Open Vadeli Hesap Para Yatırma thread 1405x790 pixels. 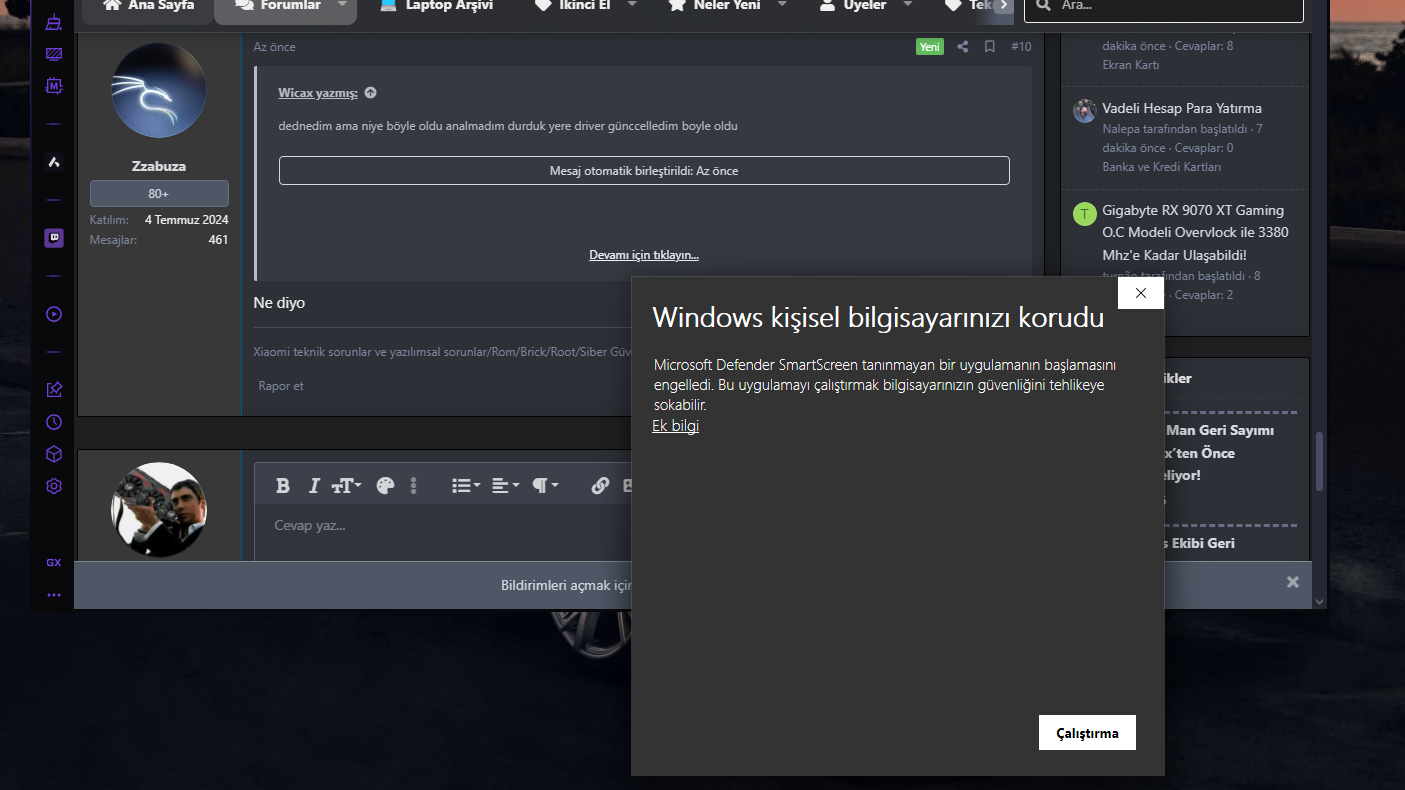point(1182,108)
